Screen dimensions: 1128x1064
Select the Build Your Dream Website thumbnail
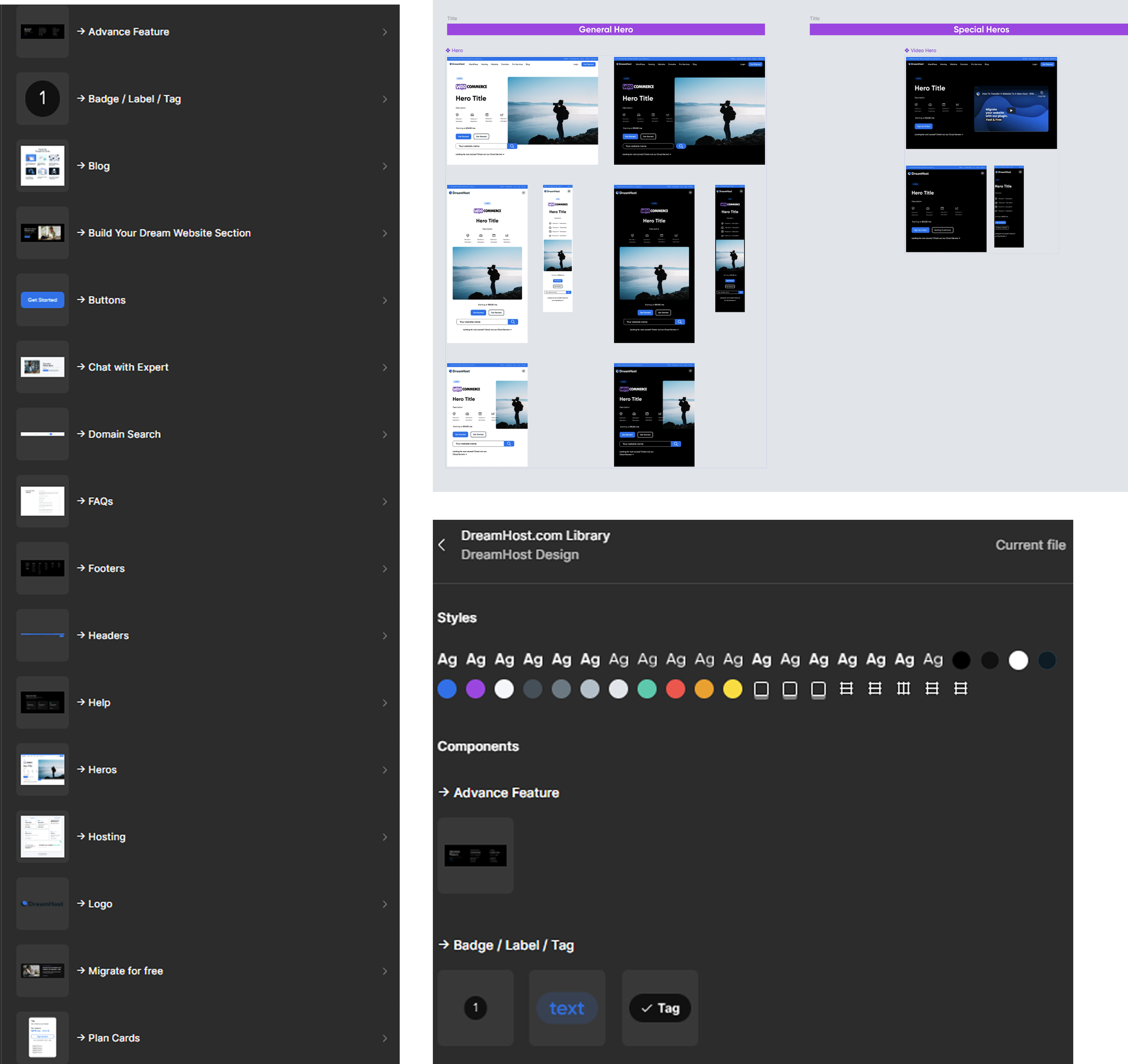(x=43, y=233)
